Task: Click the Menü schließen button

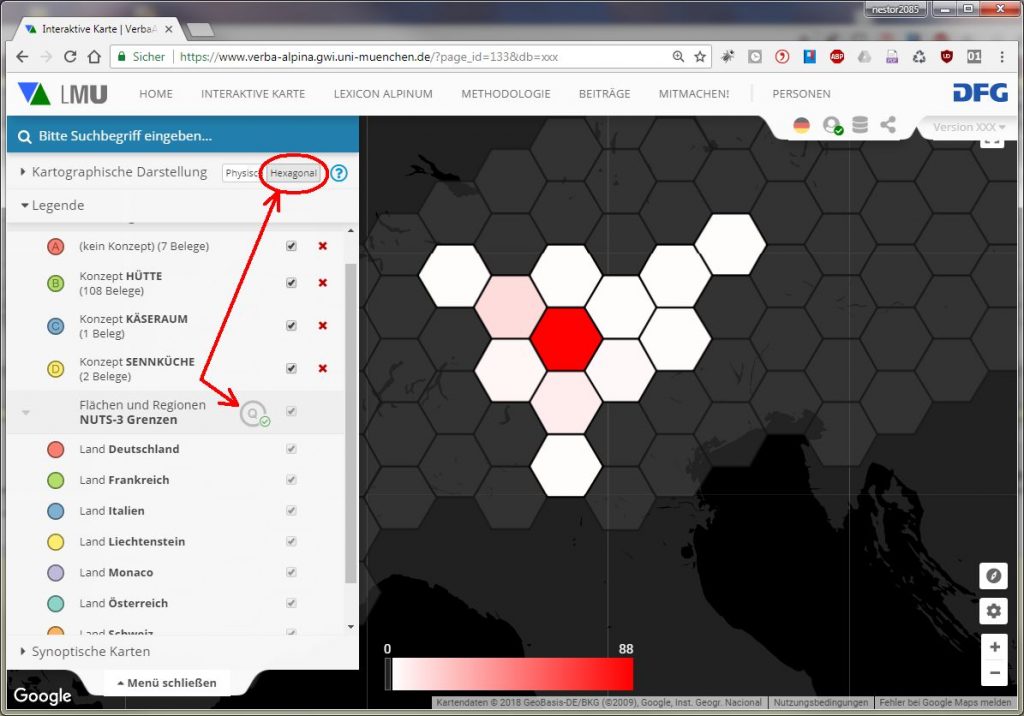Action: (x=167, y=683)
